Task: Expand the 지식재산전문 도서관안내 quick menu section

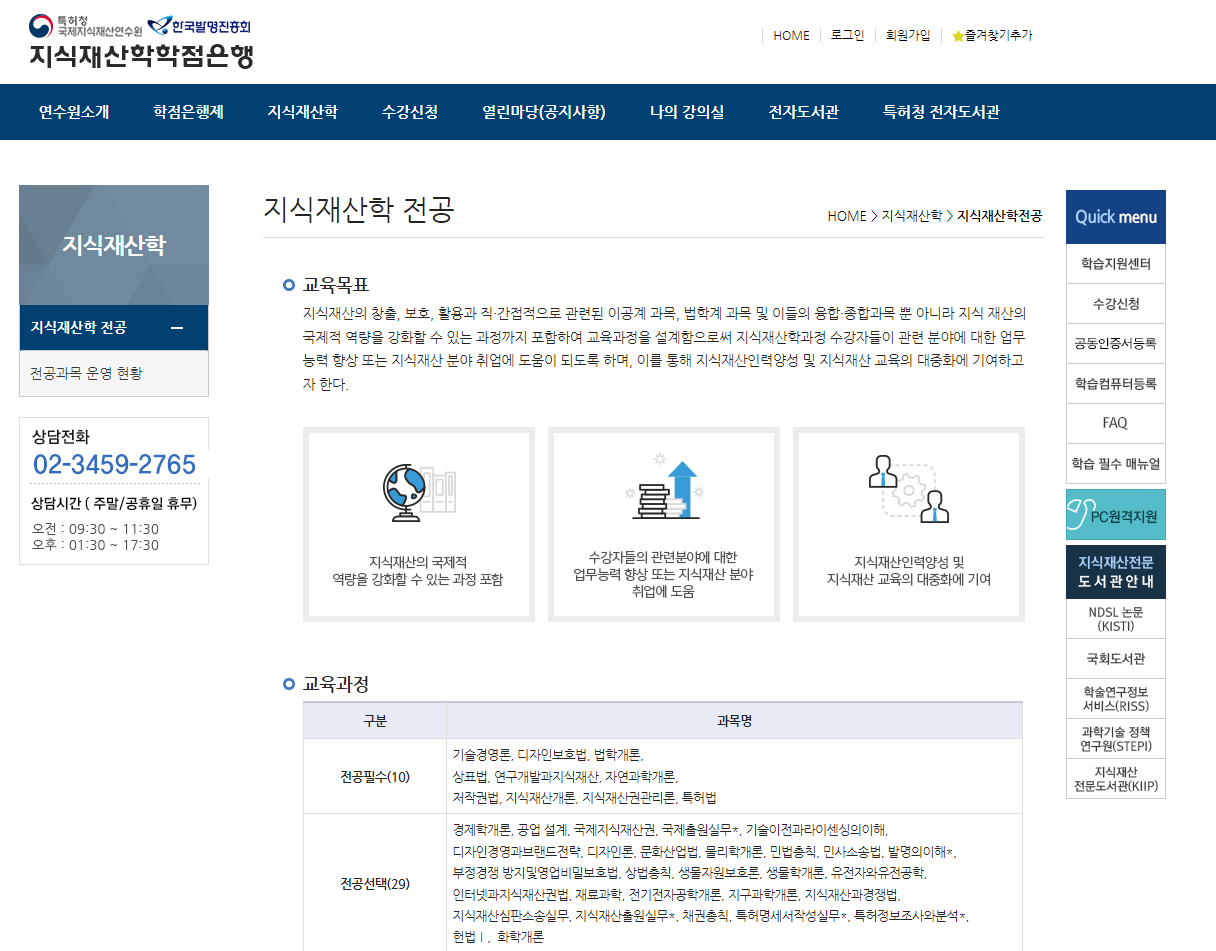Action: coord(1115,573)
